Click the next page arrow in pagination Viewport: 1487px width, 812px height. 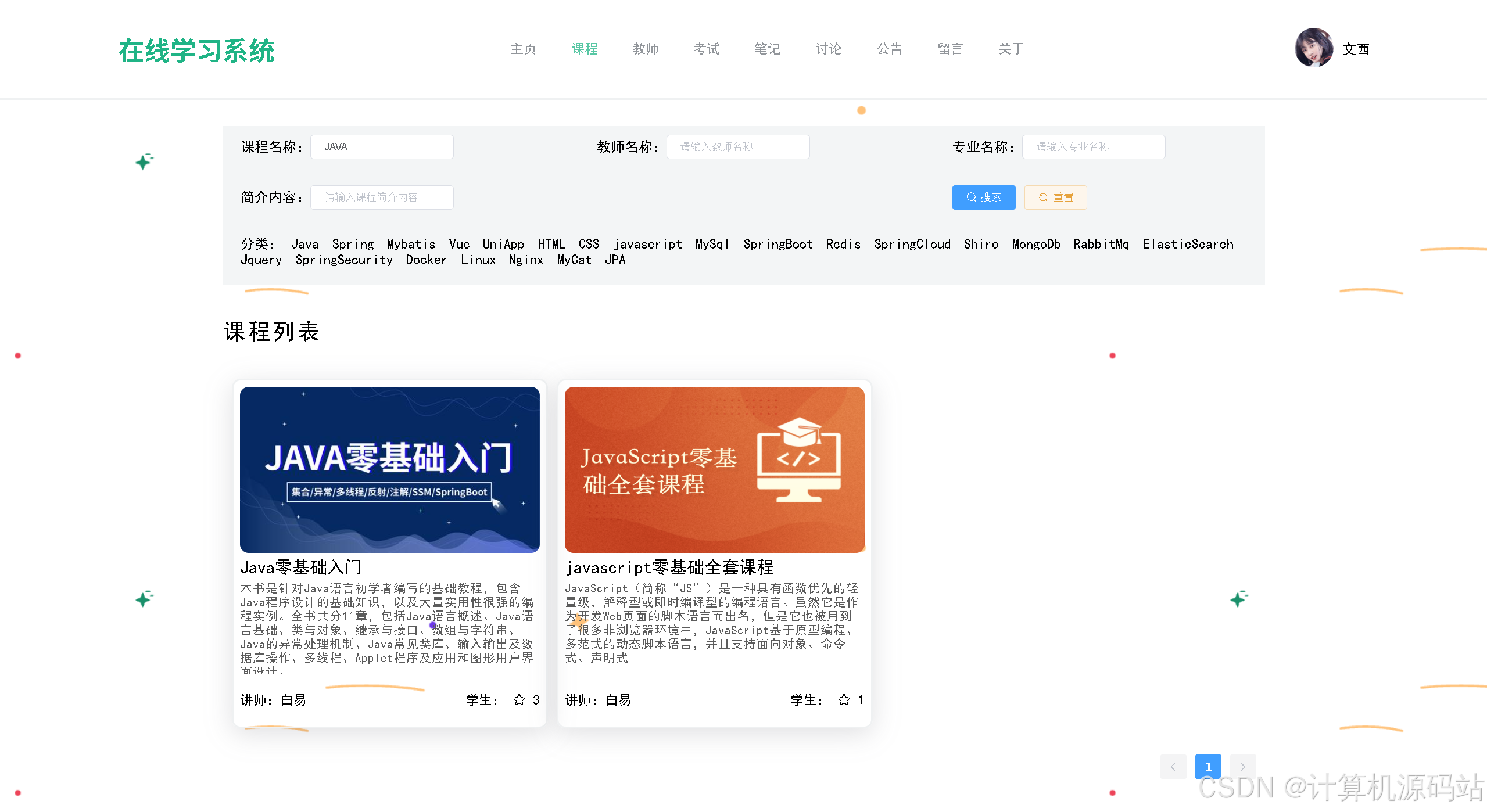click(x=1243, y=766)
